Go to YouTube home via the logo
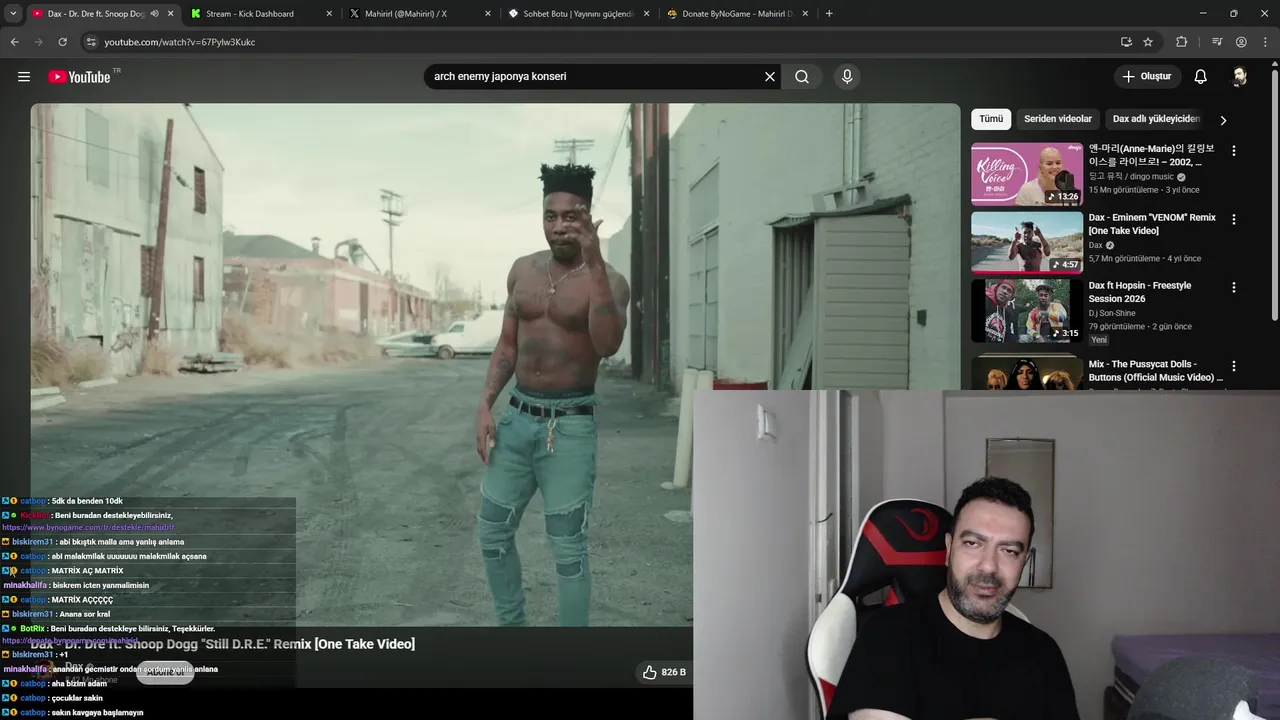The height and width of the screenshot is (720, 1280). (79, 77)
